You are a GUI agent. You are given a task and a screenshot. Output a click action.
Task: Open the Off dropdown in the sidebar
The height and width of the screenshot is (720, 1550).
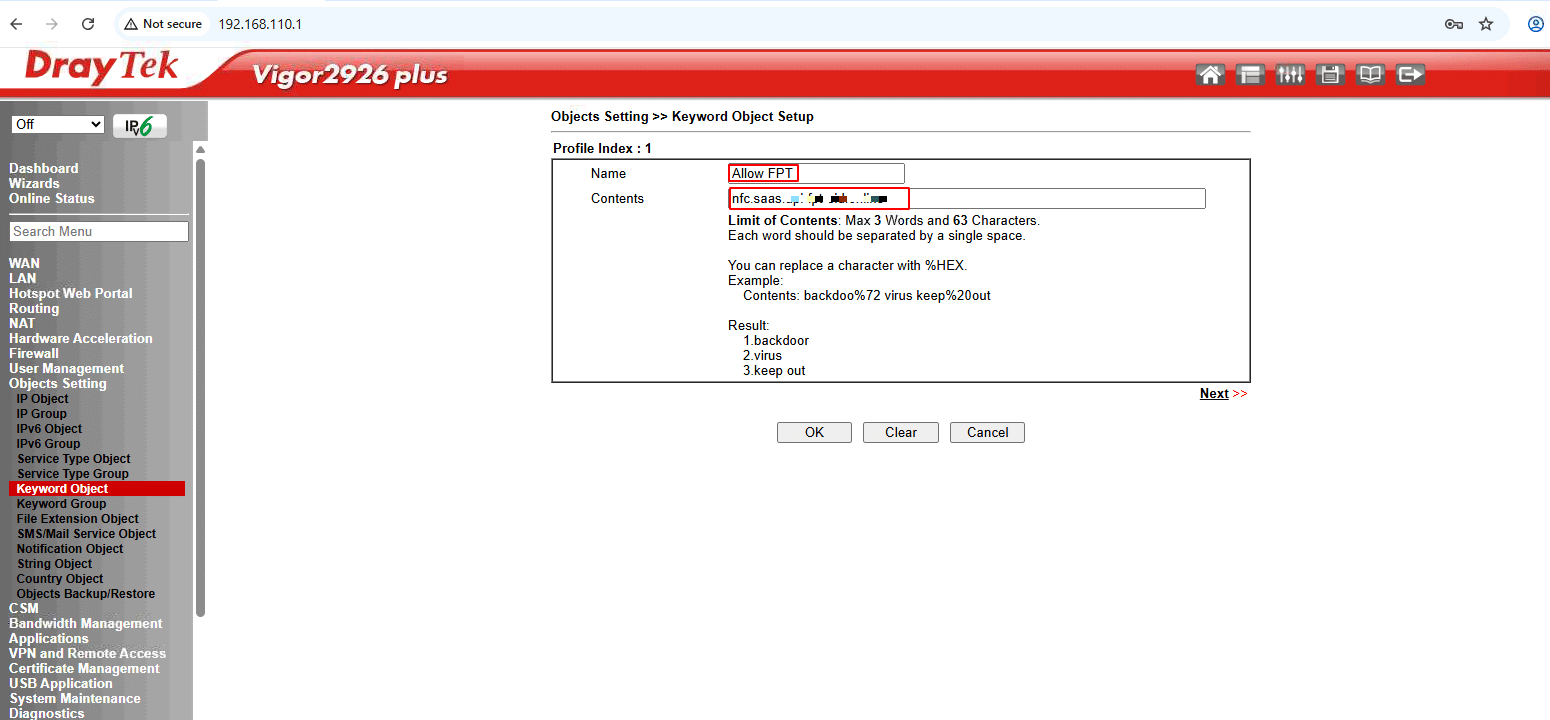58,124
